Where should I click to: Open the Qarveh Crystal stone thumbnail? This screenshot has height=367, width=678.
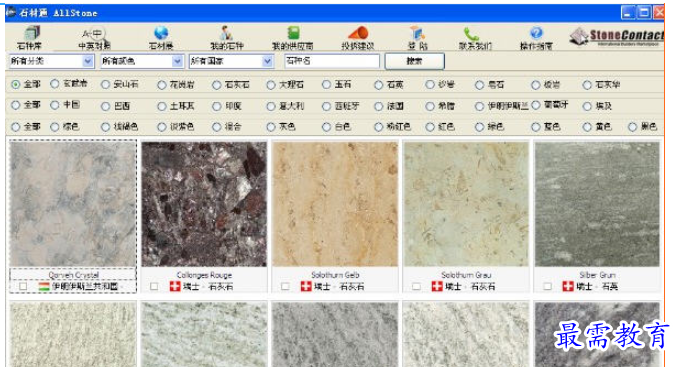(x=73, y=204)
